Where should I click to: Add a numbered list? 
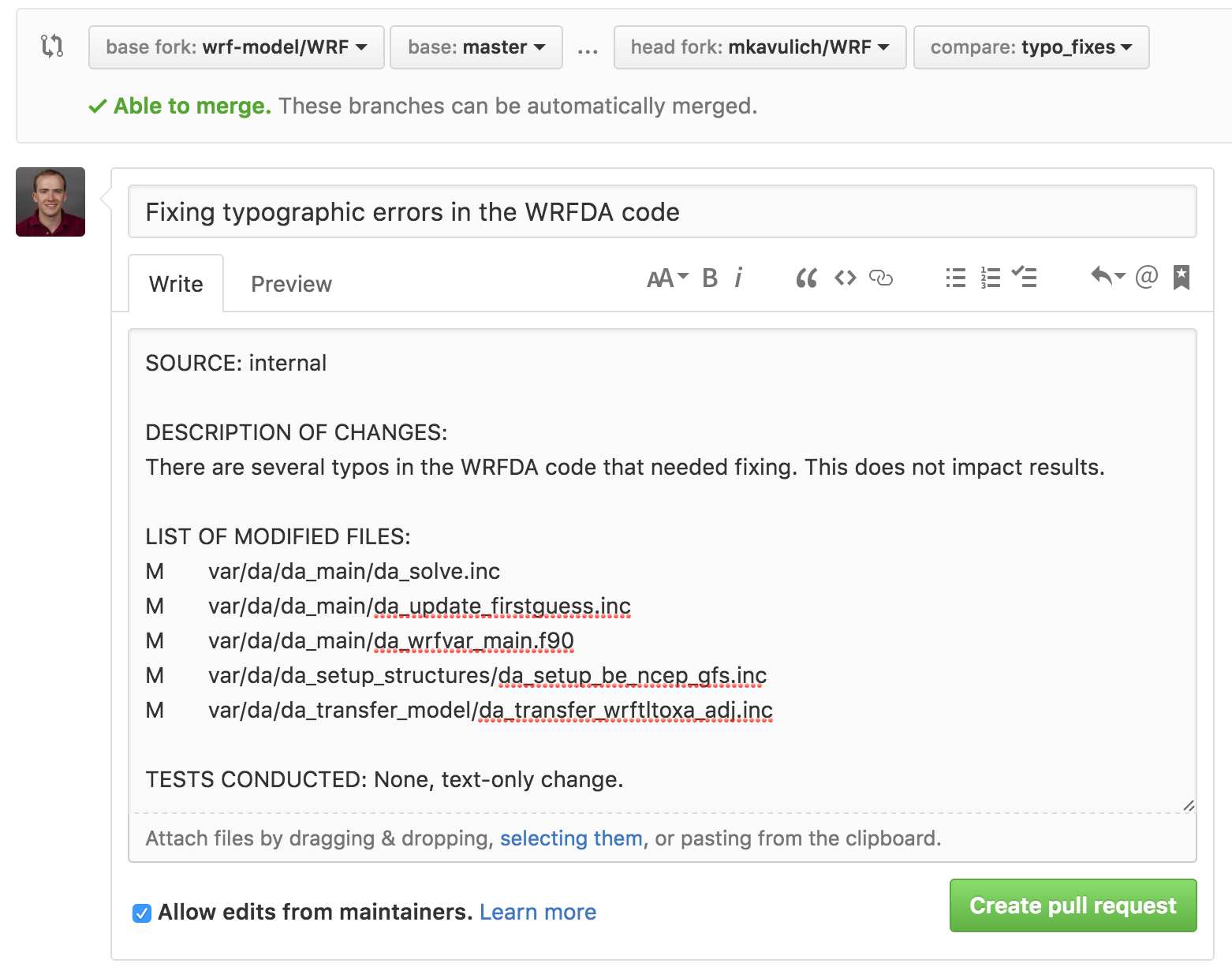pyautogui.click(x=990, y=278)
